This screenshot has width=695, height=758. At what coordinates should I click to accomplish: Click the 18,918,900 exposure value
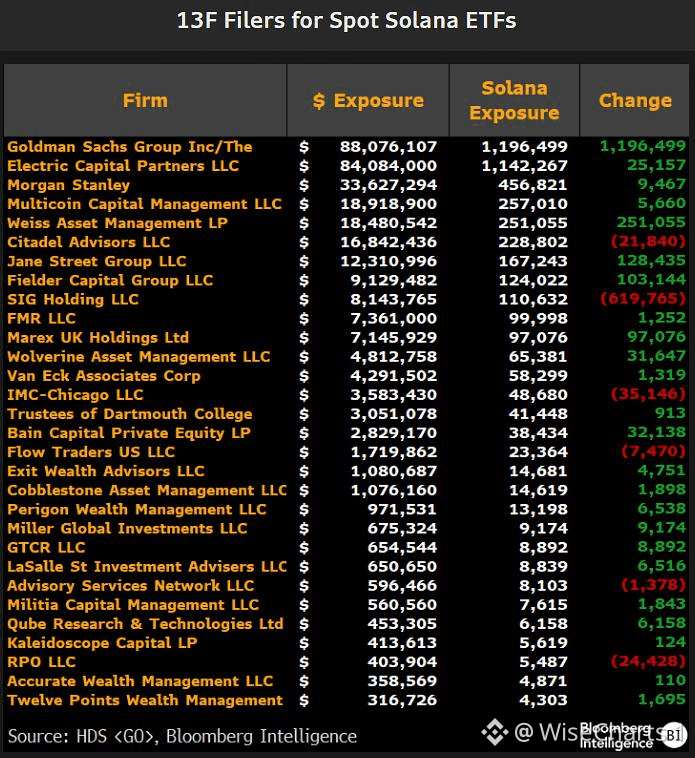(388, 204)
